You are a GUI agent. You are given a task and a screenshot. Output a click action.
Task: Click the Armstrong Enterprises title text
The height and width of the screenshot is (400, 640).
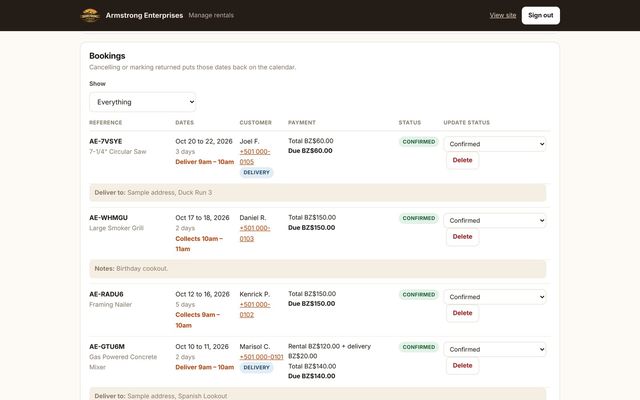pyautogui.click(x=144, y=16)
